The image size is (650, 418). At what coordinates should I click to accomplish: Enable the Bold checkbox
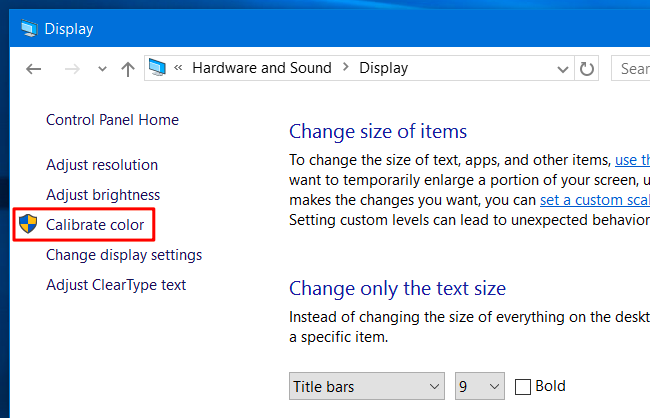[x=523, y=386]
